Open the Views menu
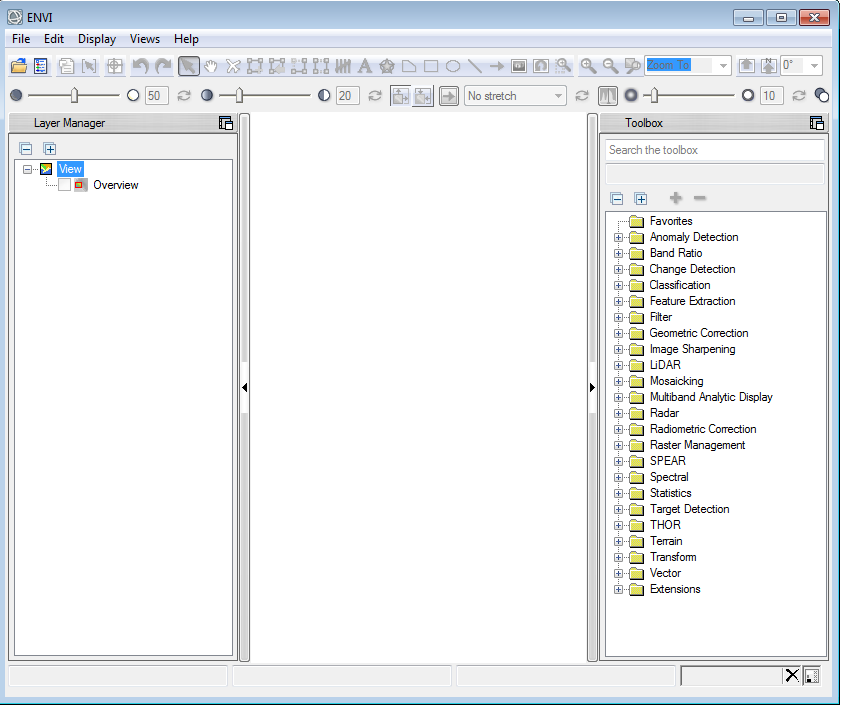841x705 pixels. coord(145,39)
